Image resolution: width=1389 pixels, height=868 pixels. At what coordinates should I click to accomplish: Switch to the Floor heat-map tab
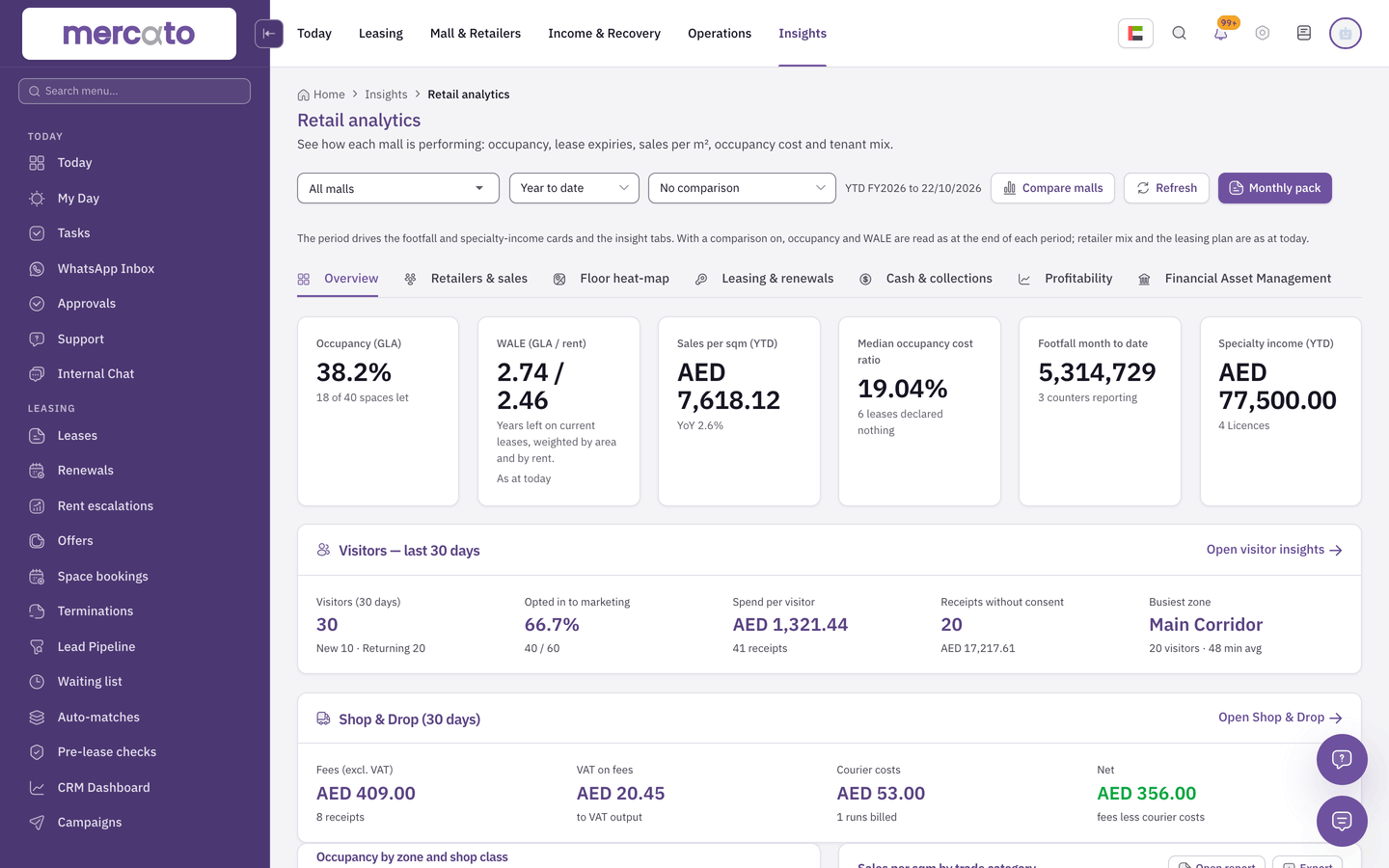pyautogui.click(x=612, y=279)
